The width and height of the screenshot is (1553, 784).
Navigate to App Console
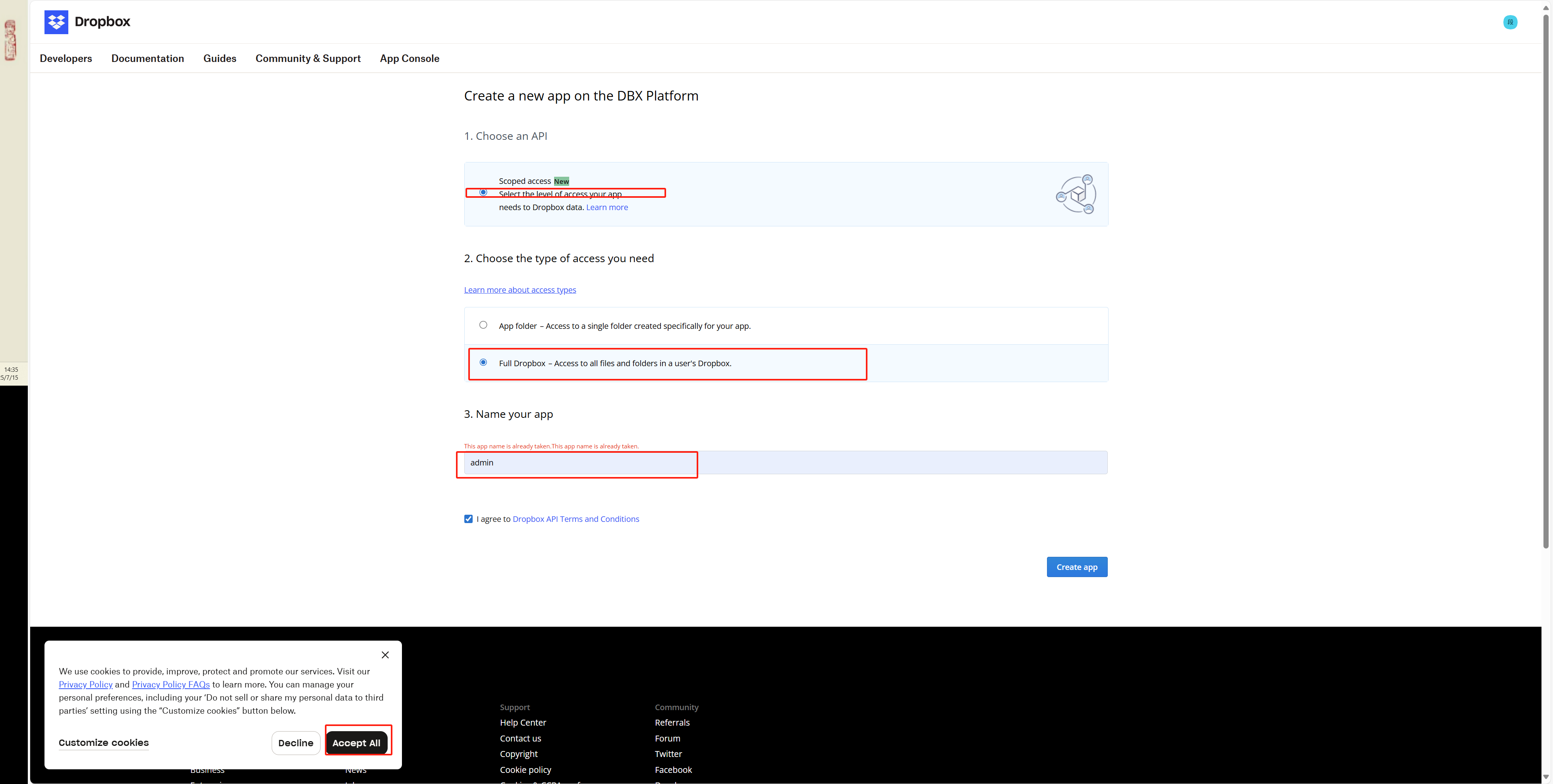point(409,58)
